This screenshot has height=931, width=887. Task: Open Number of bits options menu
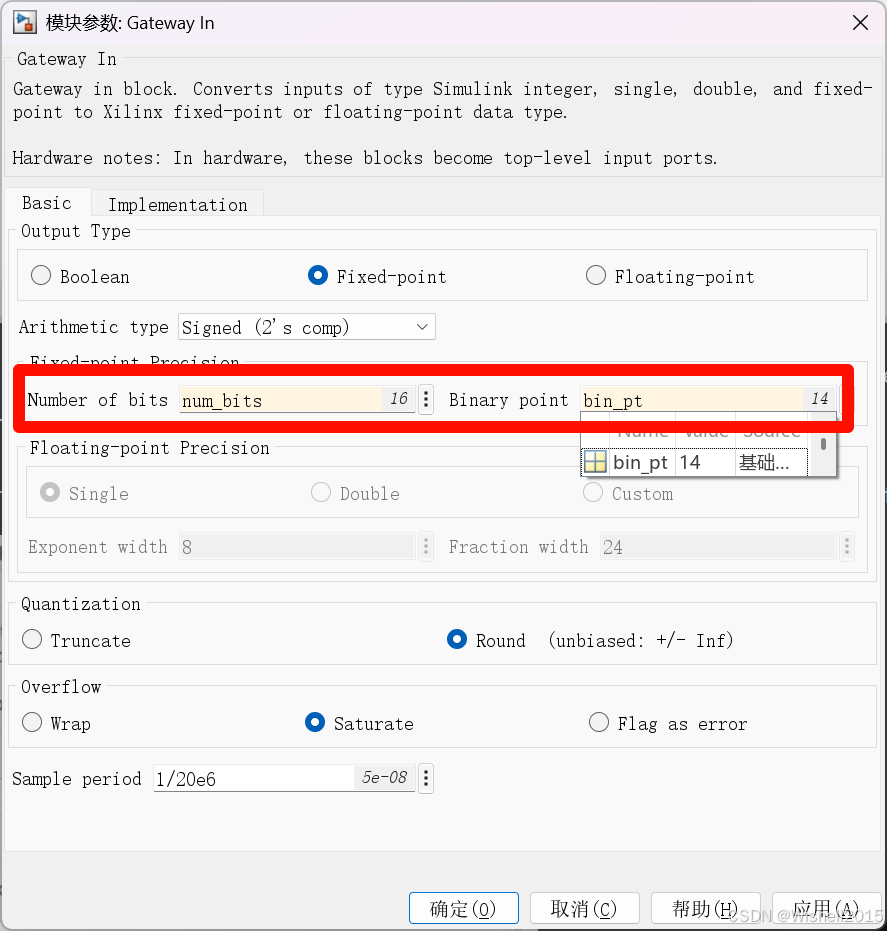[x=426, y=399]
